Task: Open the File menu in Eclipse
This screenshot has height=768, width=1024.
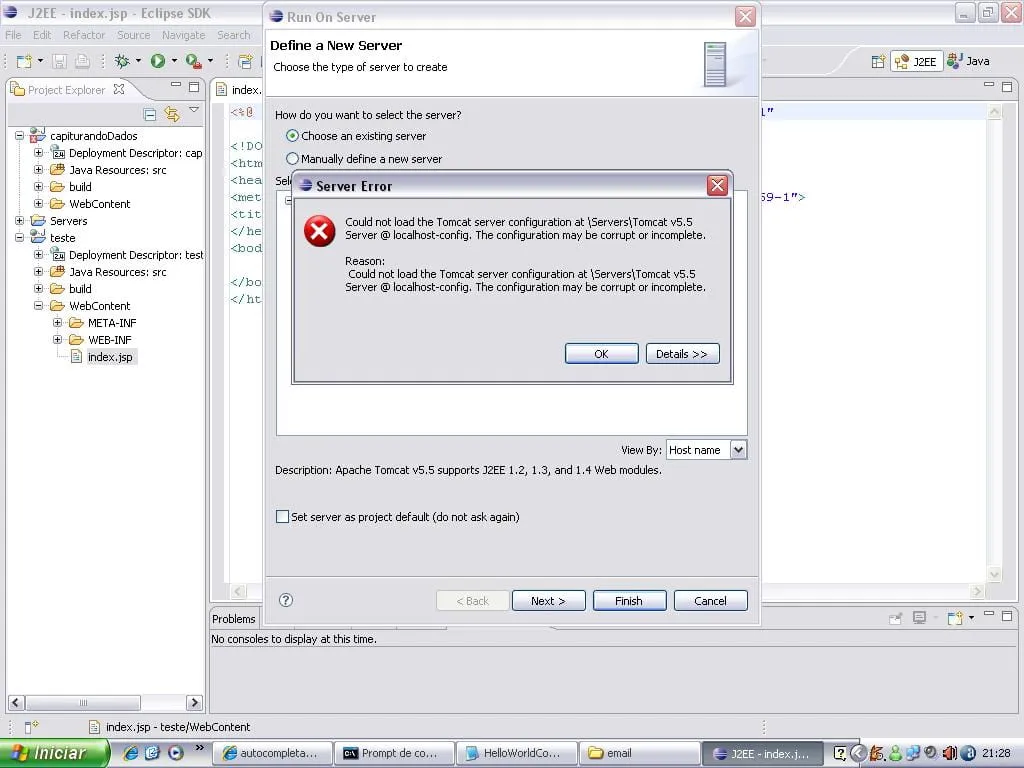Action: (13, 35)
